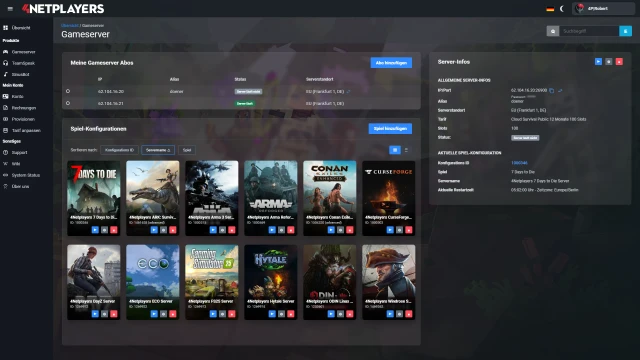Screen dimensions: 640x360
Task: Click play on the CurseForge card
Action: click(x=390, y=230)
